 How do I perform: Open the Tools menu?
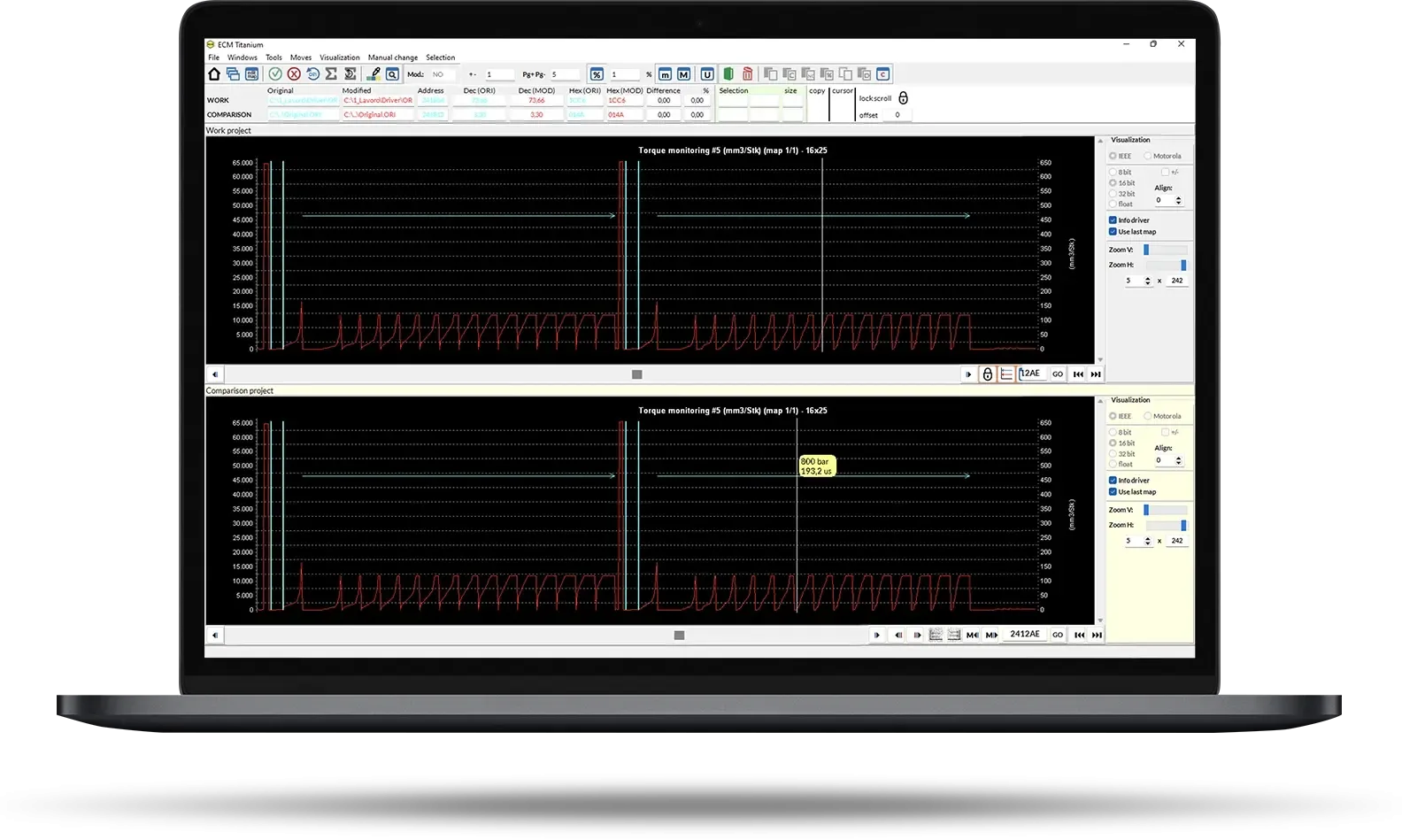pyautogui.click(x=273, y=58)
